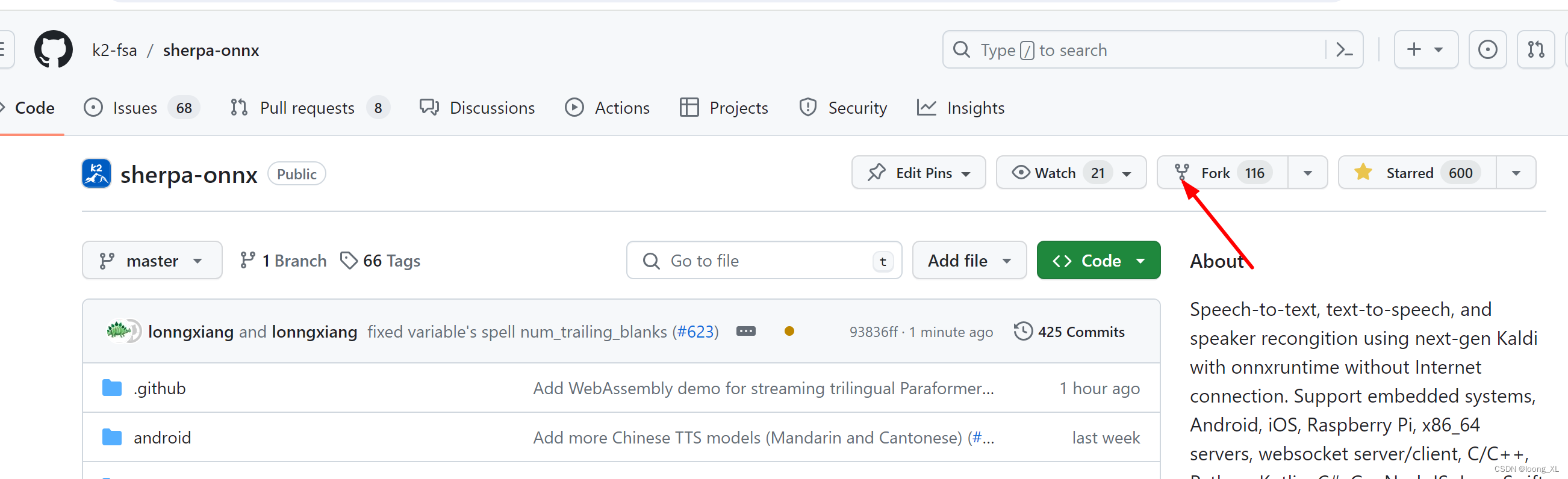1568x479 pixels.
Task: Click the .github folder icon
Action: tap(112, 388)
